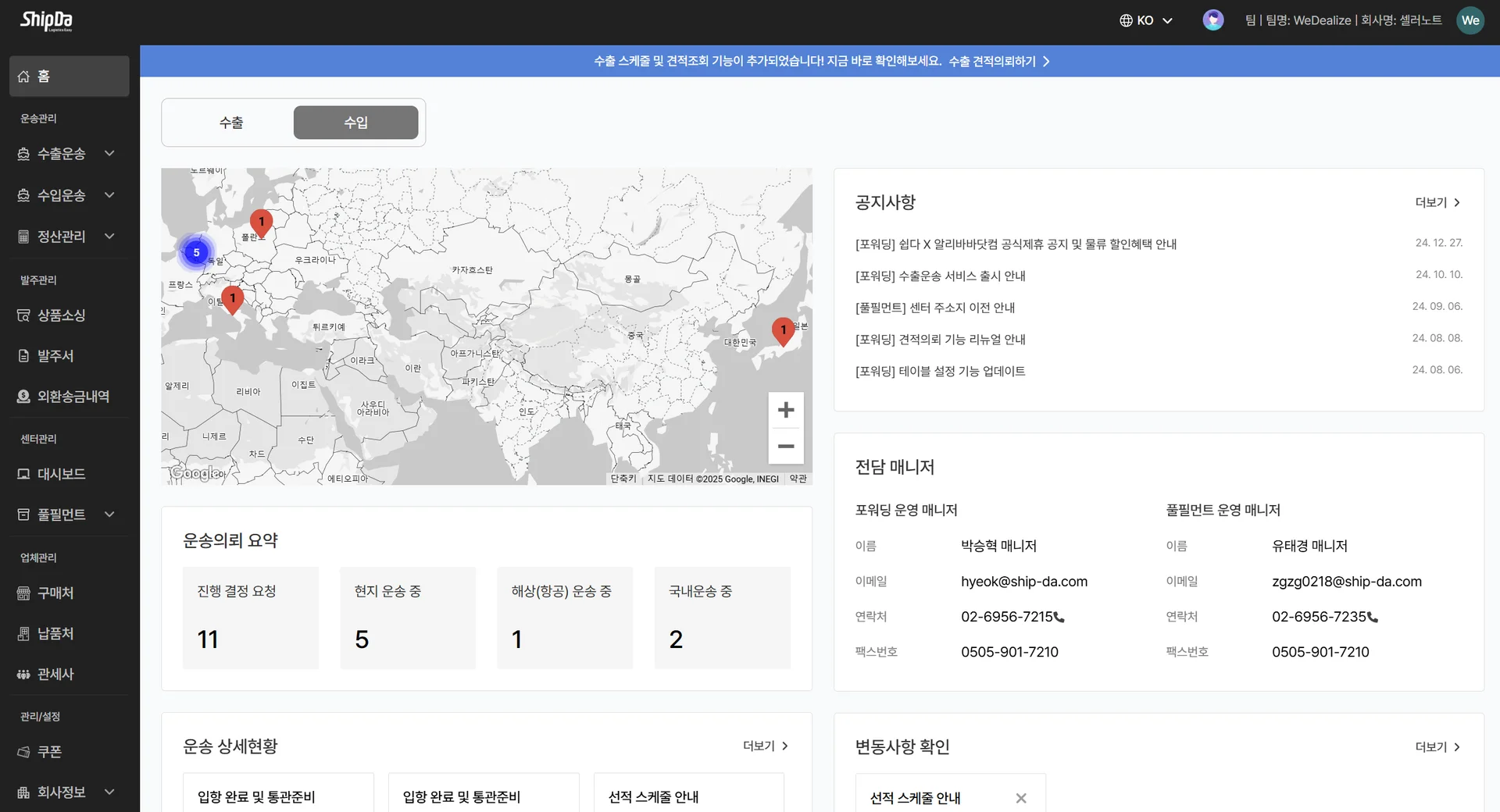Click the 쿠폰 coupon sidebar icon

pos(23,751)
